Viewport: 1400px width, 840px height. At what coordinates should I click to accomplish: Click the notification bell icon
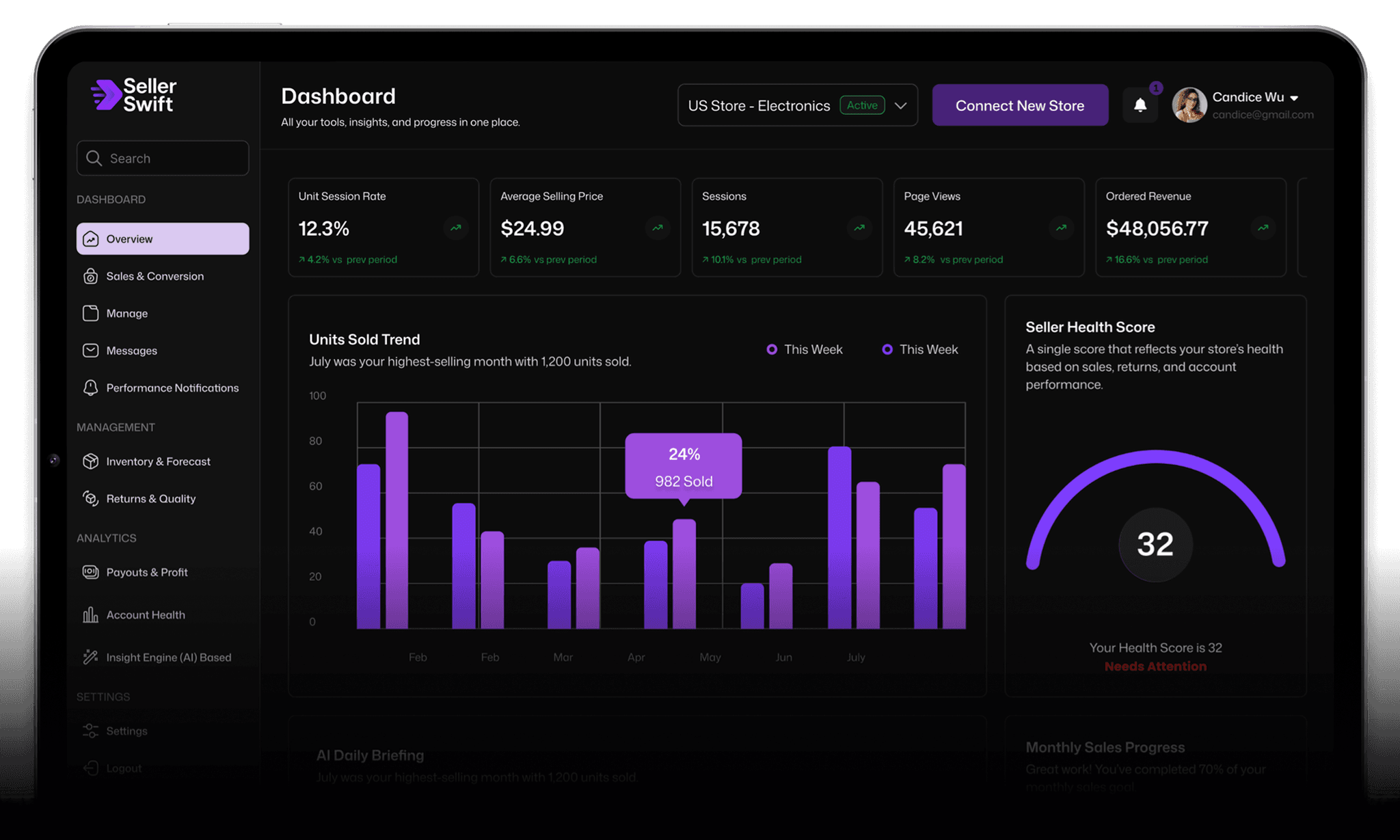1140,105
